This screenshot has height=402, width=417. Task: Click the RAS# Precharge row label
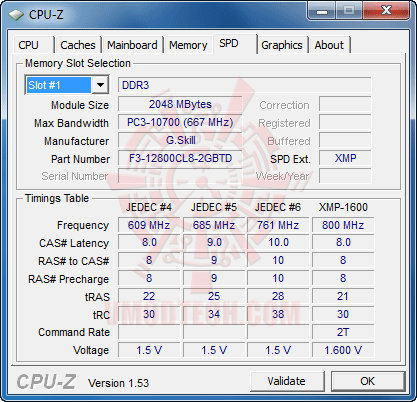point(68,279)
